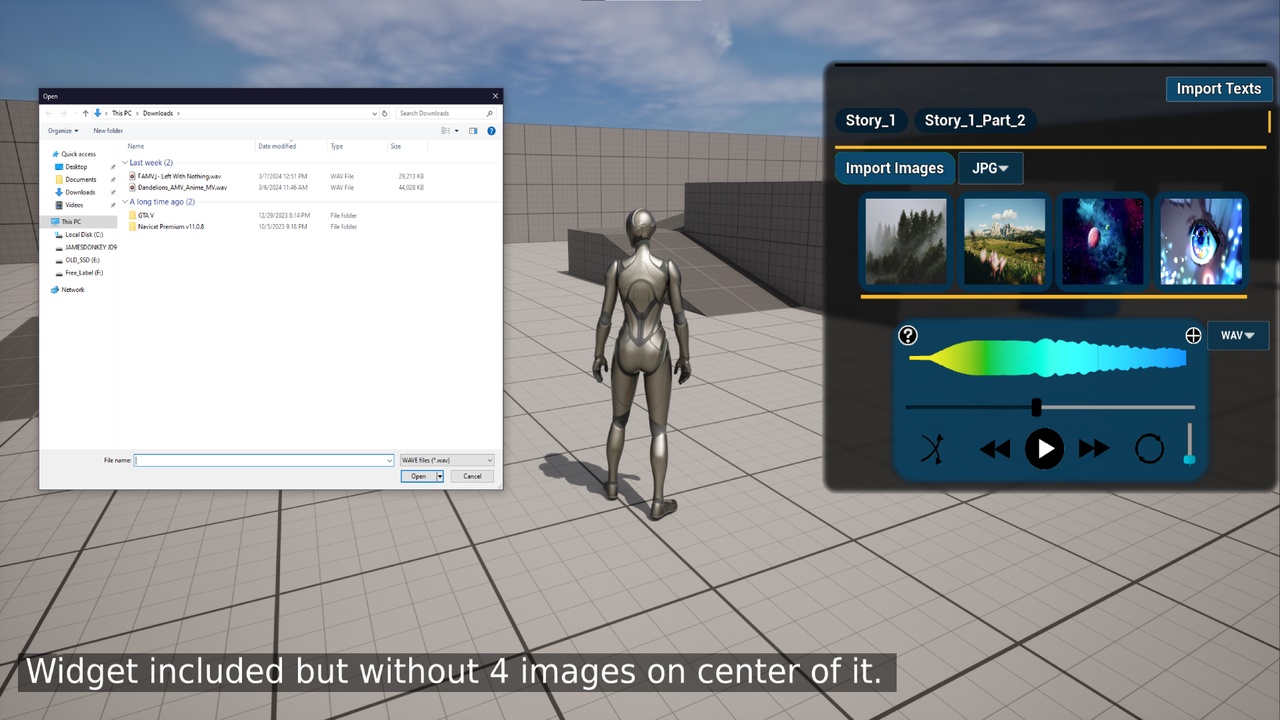Expand the WAVE files type filter combo box
1280x720 pixels.
click(x=447, y=460)
